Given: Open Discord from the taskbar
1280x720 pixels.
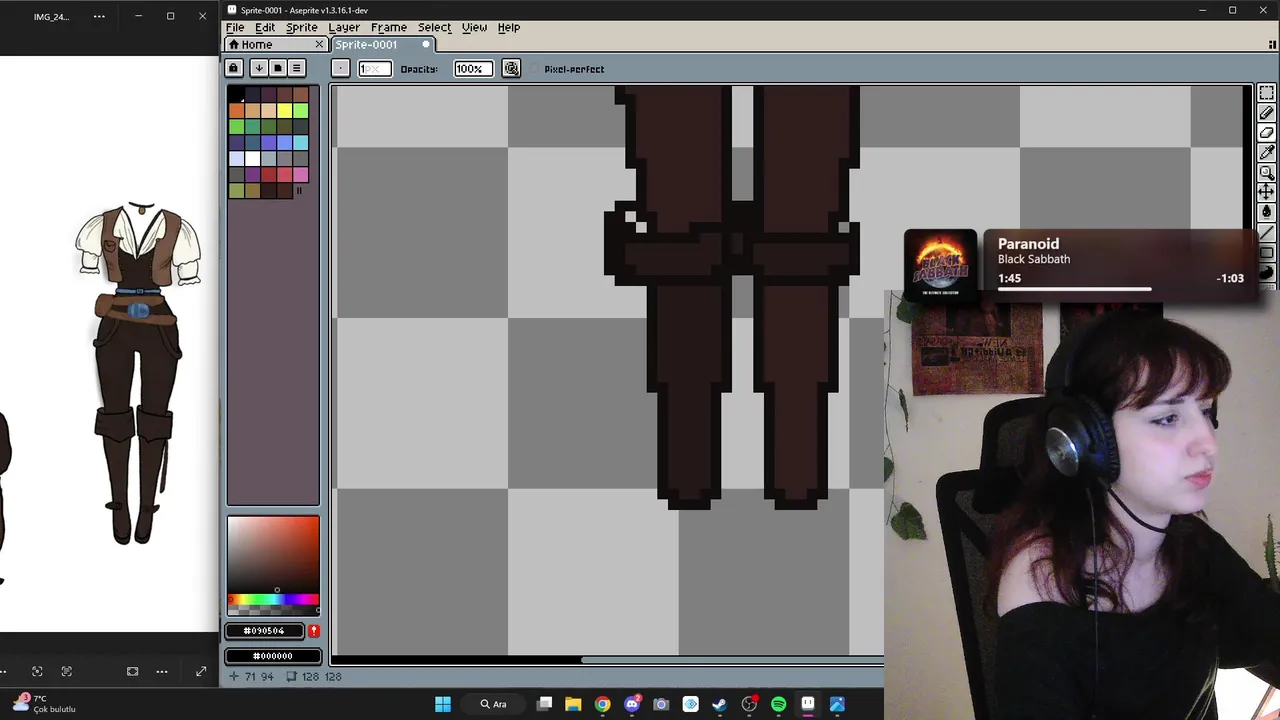Looking at the screenshot, I should (x=632, y=704).
